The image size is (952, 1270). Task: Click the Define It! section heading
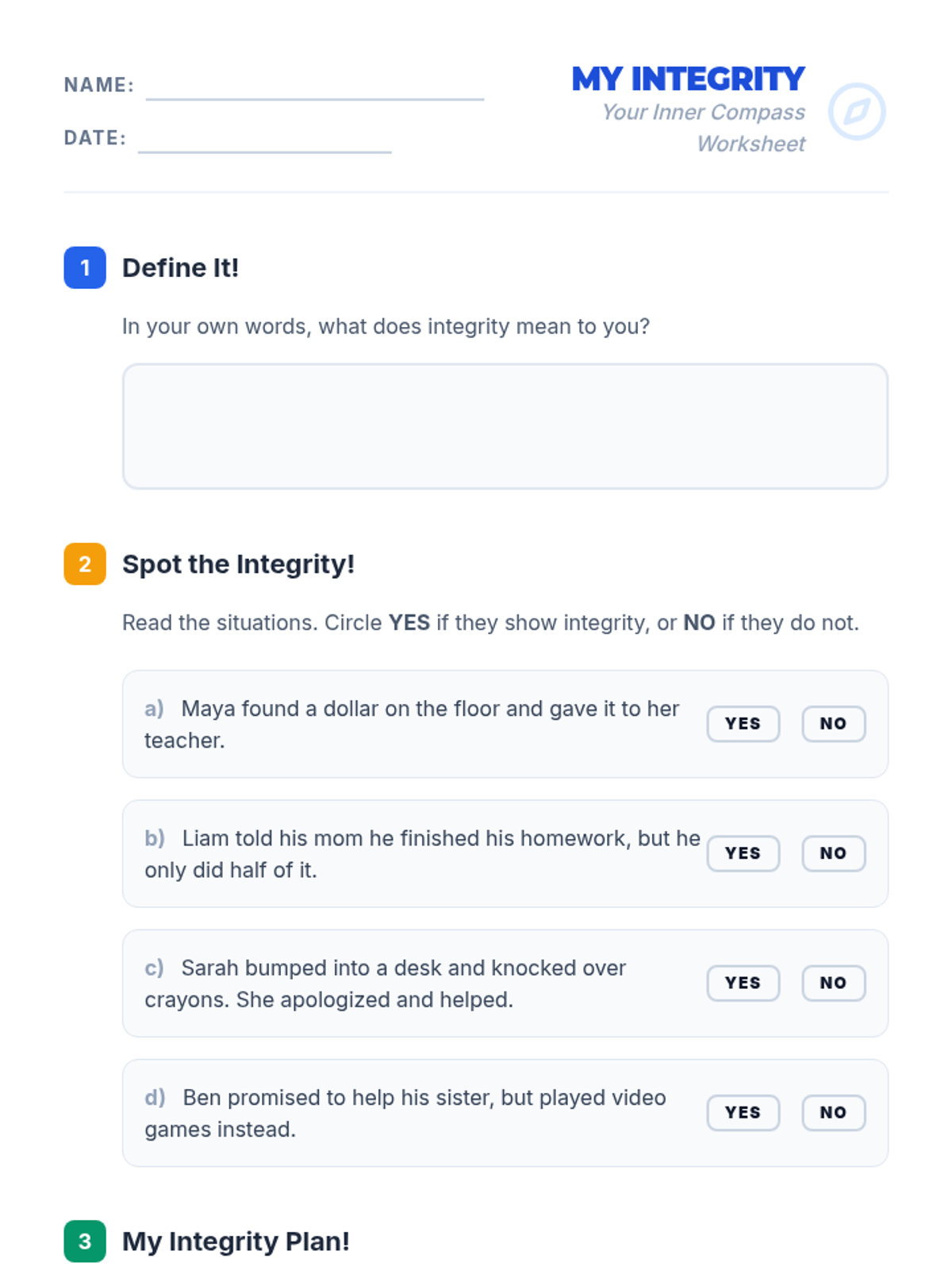click(x=180, y=268)
